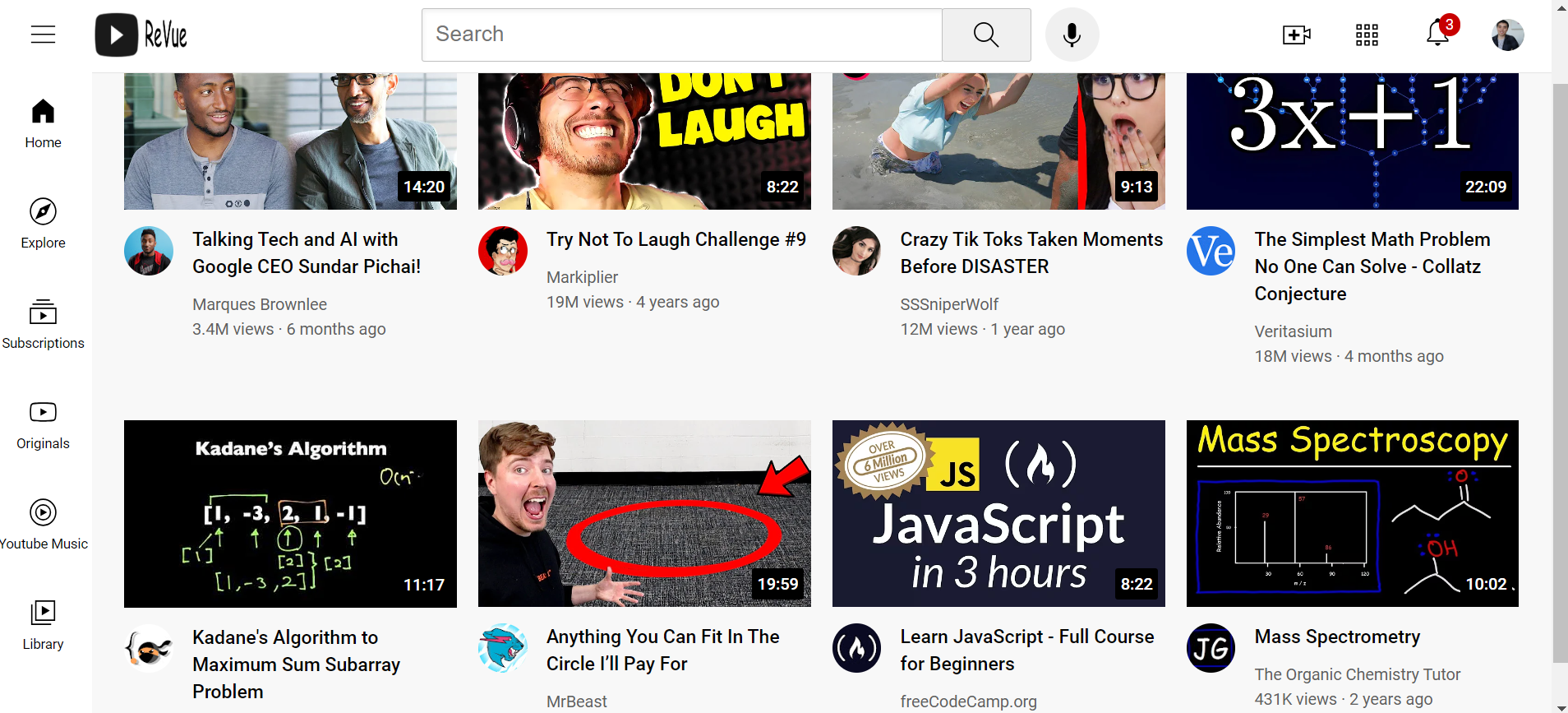This screenshot has width=1568, height=713.
Task: Open the hamburger guide menu
Action: coord(43,35)
